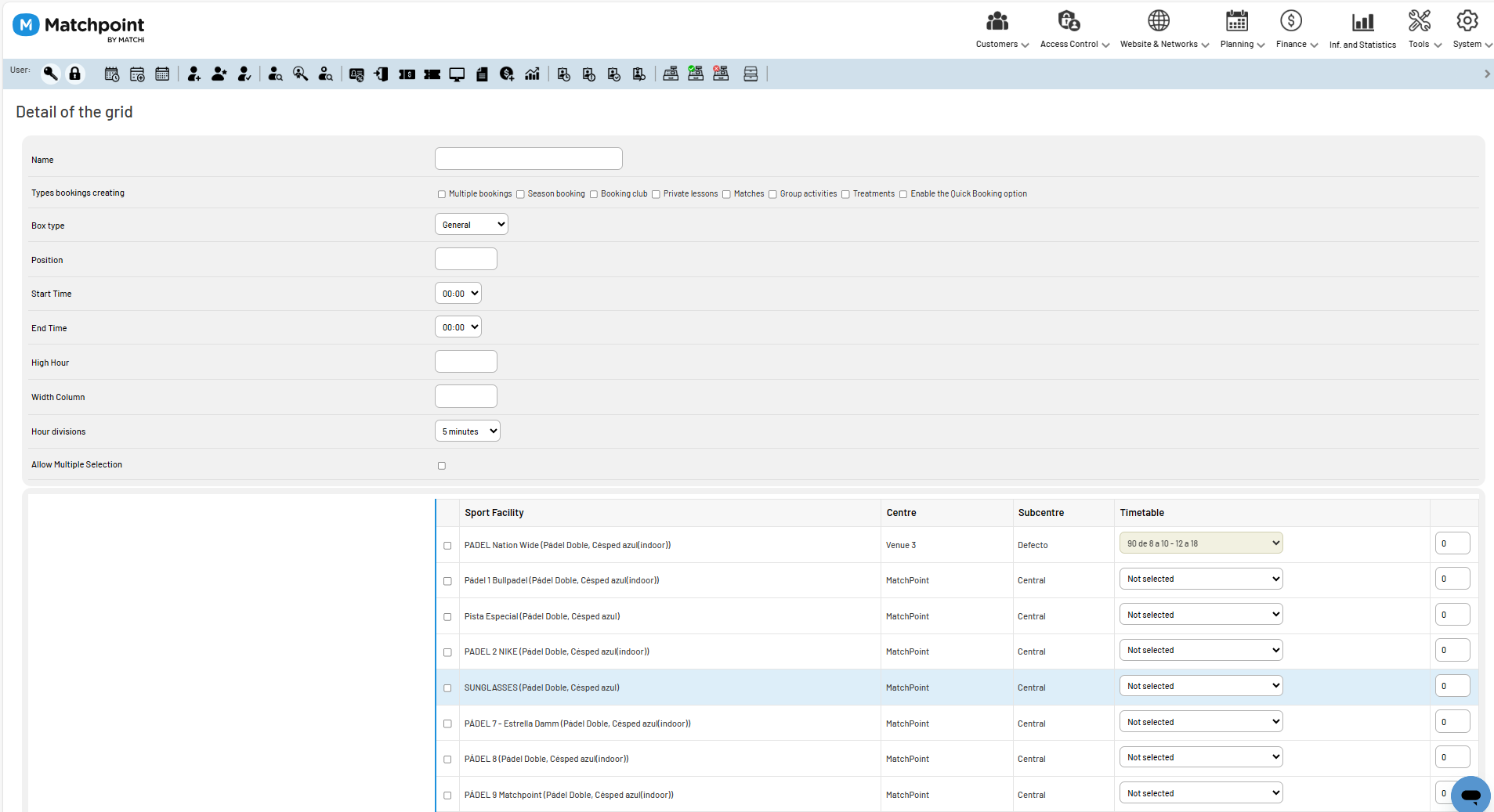Open timetable dropdown for PADEL Nation Wide
The image size is (1494, 812).
pyautogui.click(x=1201, y=543)
